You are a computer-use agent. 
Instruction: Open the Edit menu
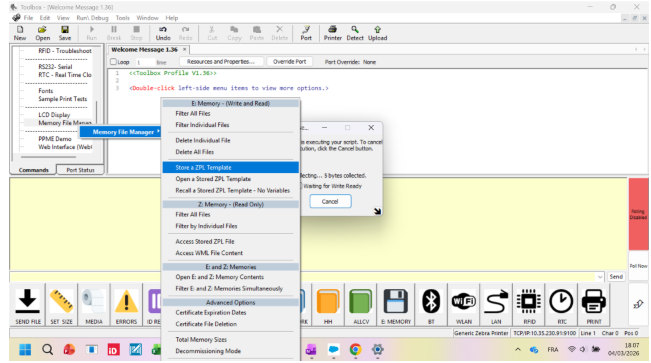(x=45, y=18)
